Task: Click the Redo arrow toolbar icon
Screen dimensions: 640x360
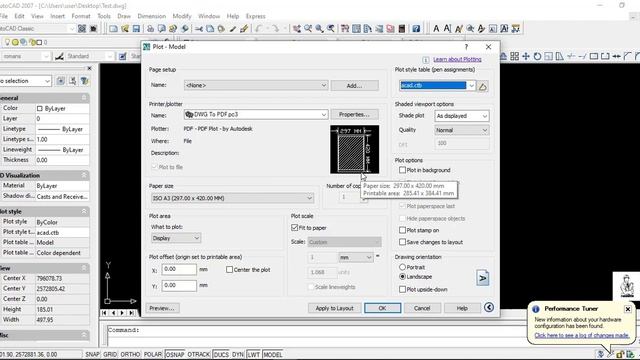Action: click(x=276, y=29)
